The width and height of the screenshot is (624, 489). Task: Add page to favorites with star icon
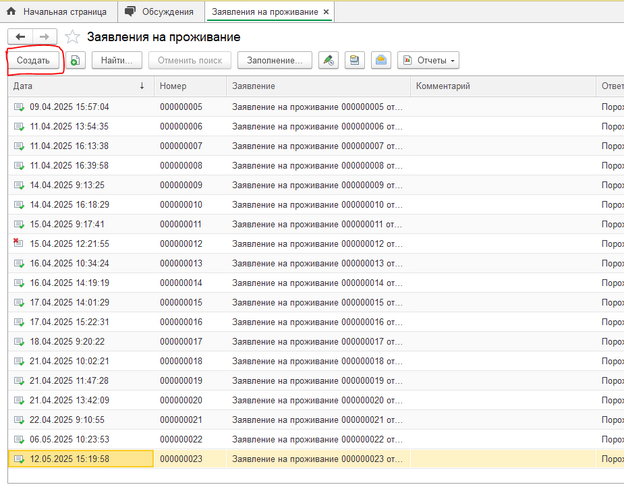coord(72,37)
